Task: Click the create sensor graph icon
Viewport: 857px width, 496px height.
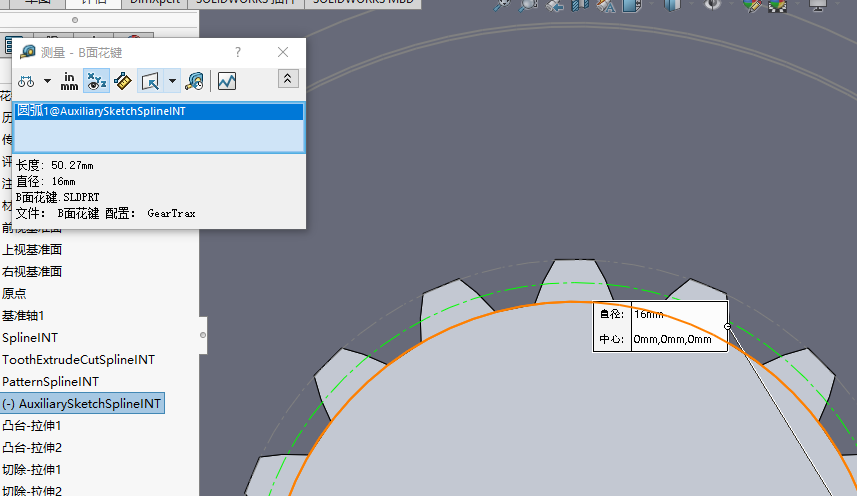Action: tap(227, 81)
